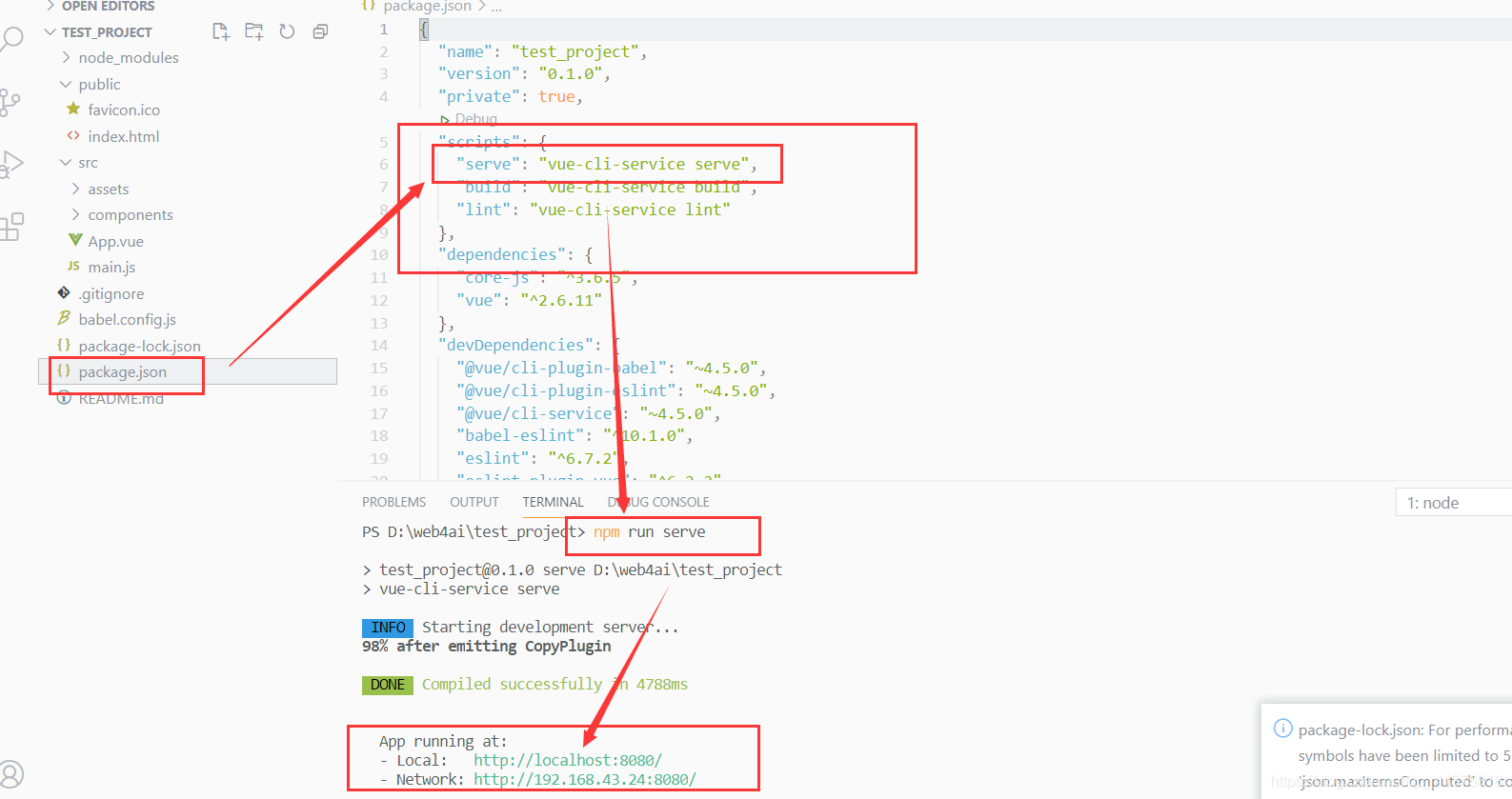
Task: Click the "private": true line
Action: [511, 96]
